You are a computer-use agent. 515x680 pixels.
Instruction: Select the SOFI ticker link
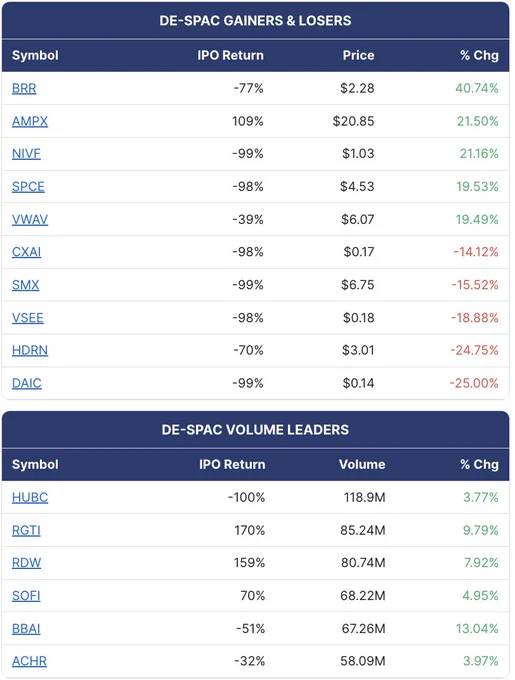(x=26, y=596)
